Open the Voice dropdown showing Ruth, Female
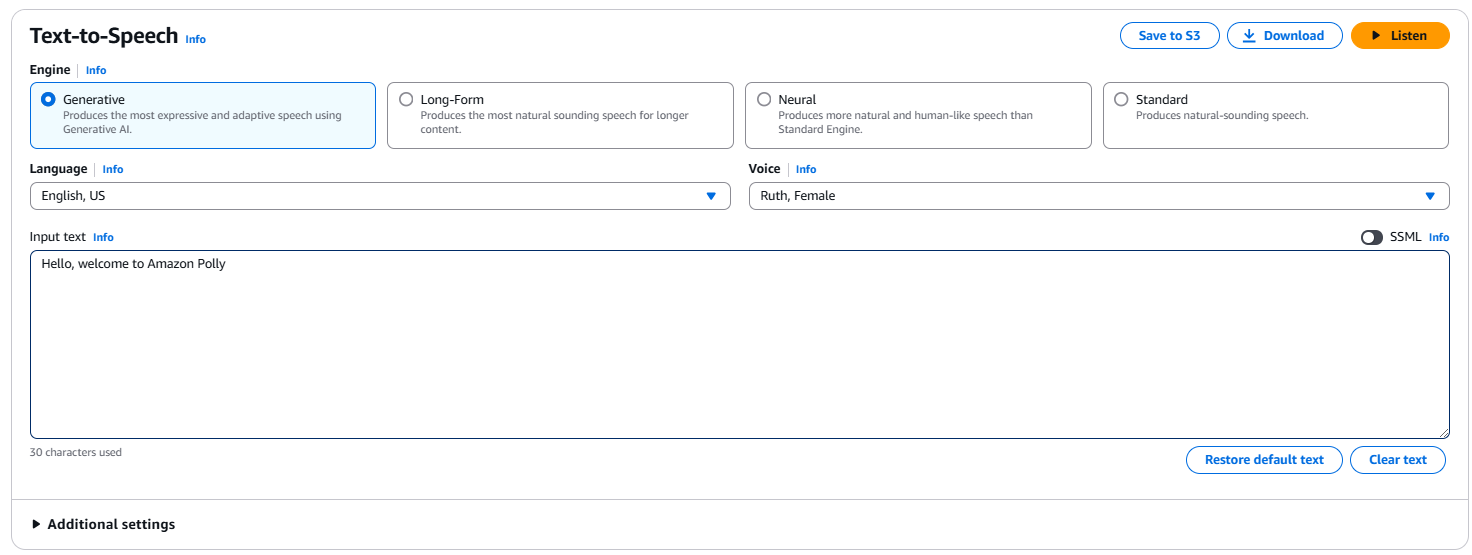The image size is (1472, 555). tap(1099, 196)
